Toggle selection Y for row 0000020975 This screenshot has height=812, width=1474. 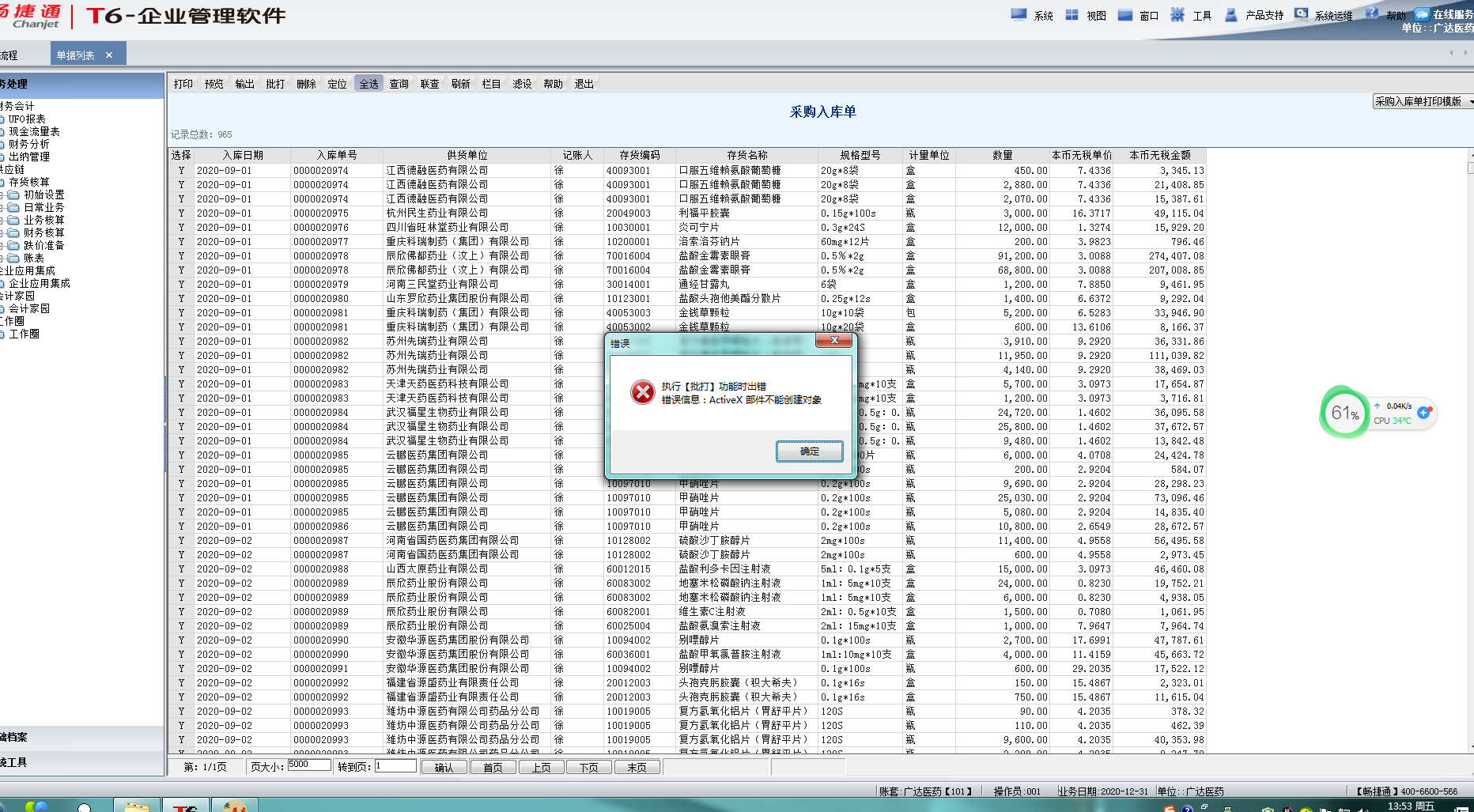[181, 213]
